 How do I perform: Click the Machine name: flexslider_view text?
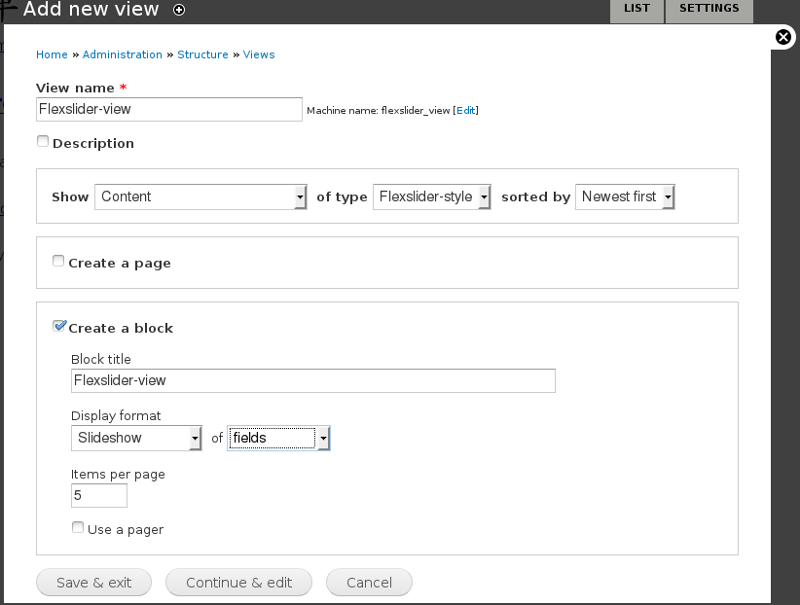(x=378, y=110)
